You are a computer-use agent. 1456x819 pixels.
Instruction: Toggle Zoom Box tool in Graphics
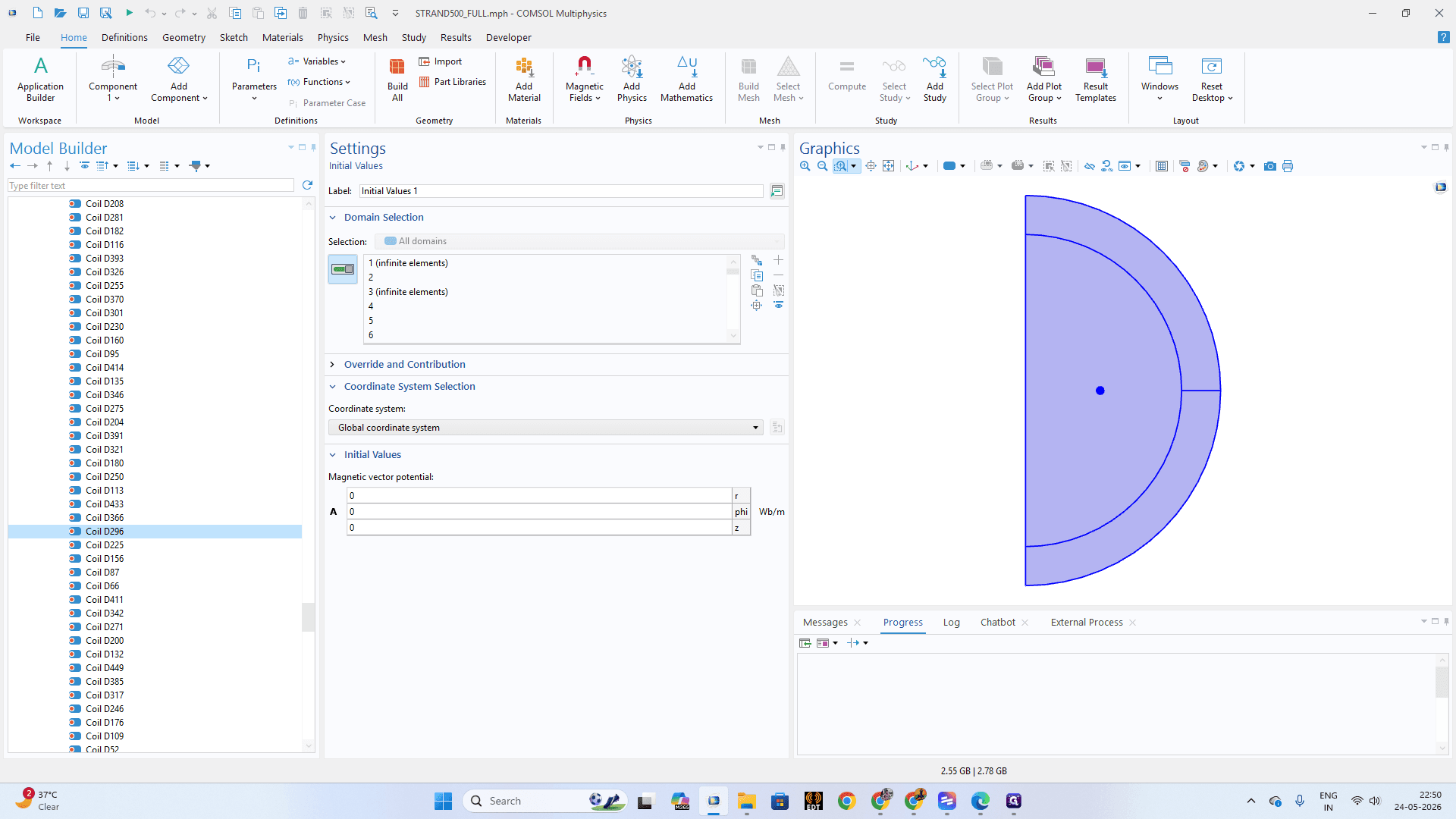pos(840,166)
